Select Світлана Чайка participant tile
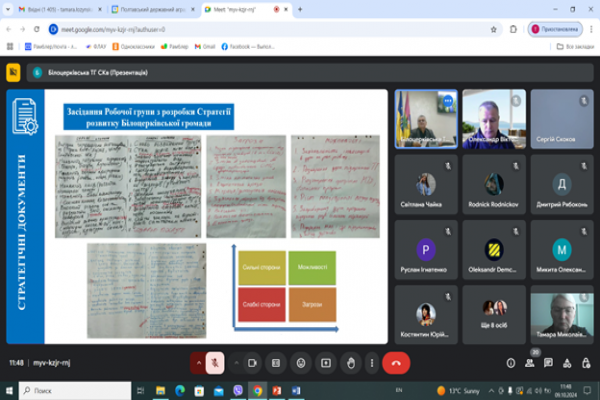Image resolution: width=600 pixels, height=400 pixels. [426, 184]
